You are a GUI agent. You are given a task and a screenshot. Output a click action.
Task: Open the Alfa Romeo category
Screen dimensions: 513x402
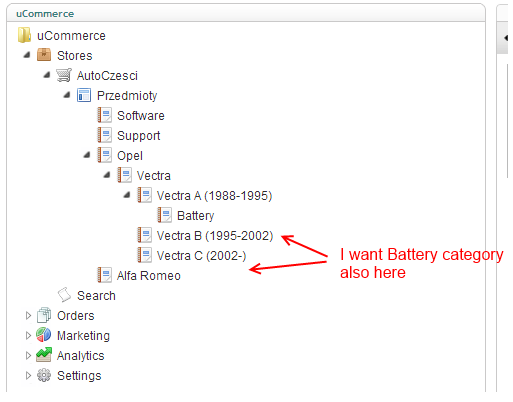tap(149, 276)
